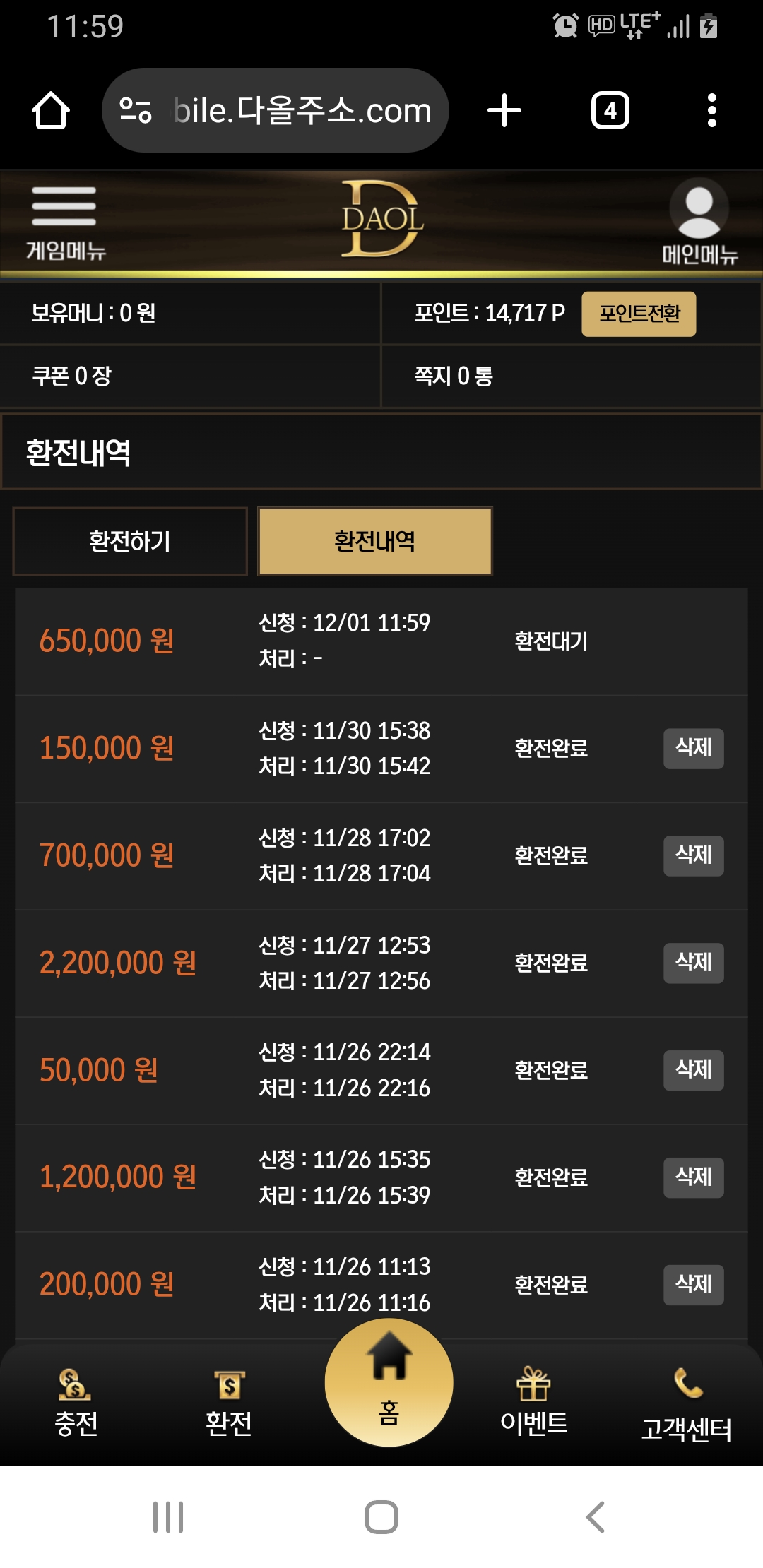Open the browser three-dot menu

(x=711, y=111)
